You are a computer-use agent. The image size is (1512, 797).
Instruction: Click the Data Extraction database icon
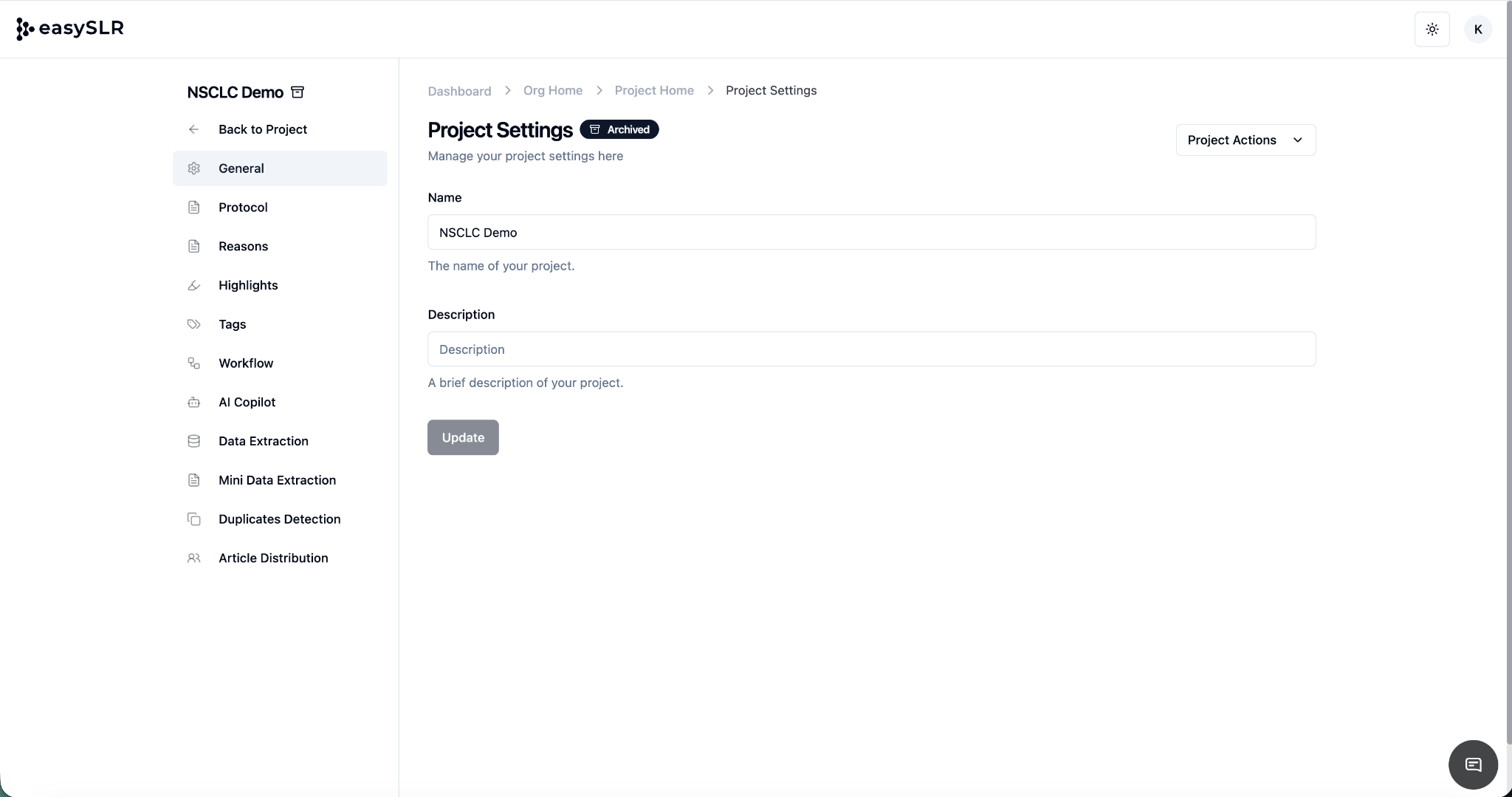193,441
